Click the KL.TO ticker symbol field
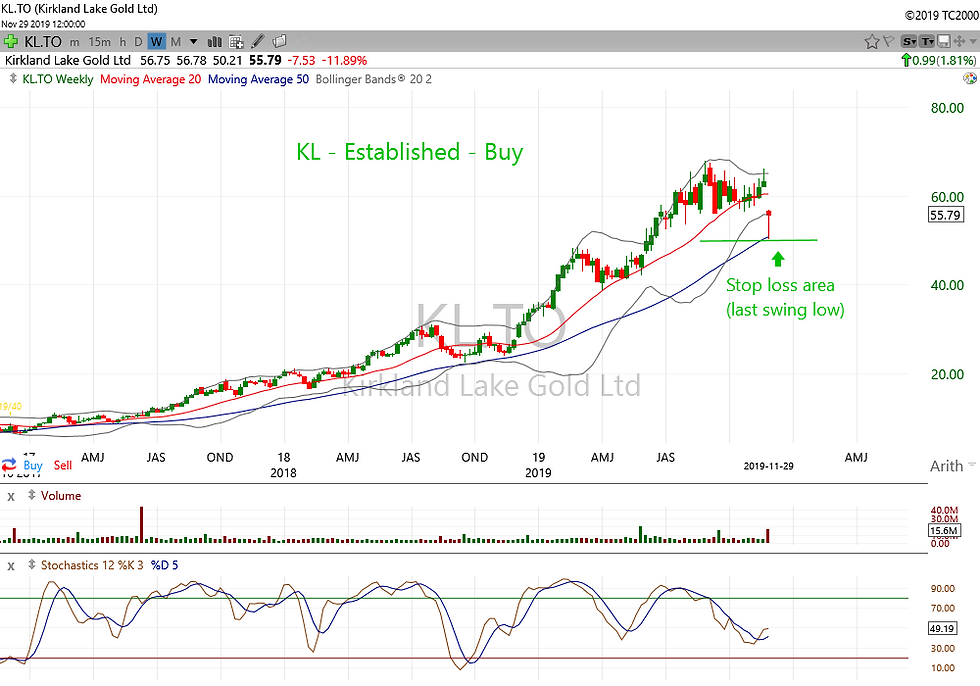This screenshot has width=980, height=686. (42, 42)
